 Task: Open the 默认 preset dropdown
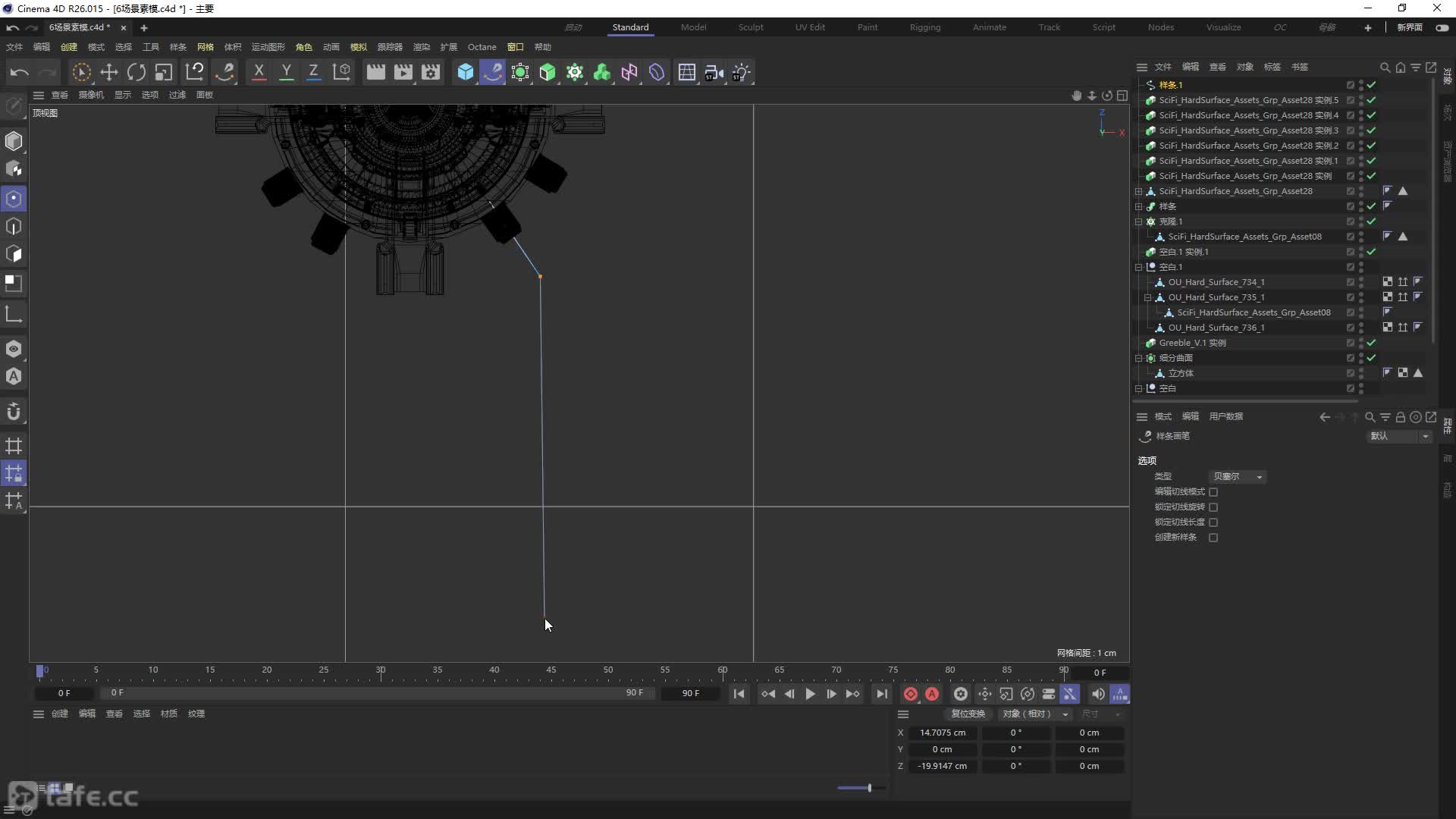[1398, 436]
